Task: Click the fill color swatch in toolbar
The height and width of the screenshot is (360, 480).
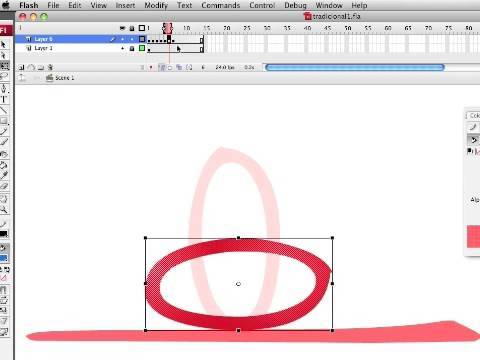Action: point(4,258)
